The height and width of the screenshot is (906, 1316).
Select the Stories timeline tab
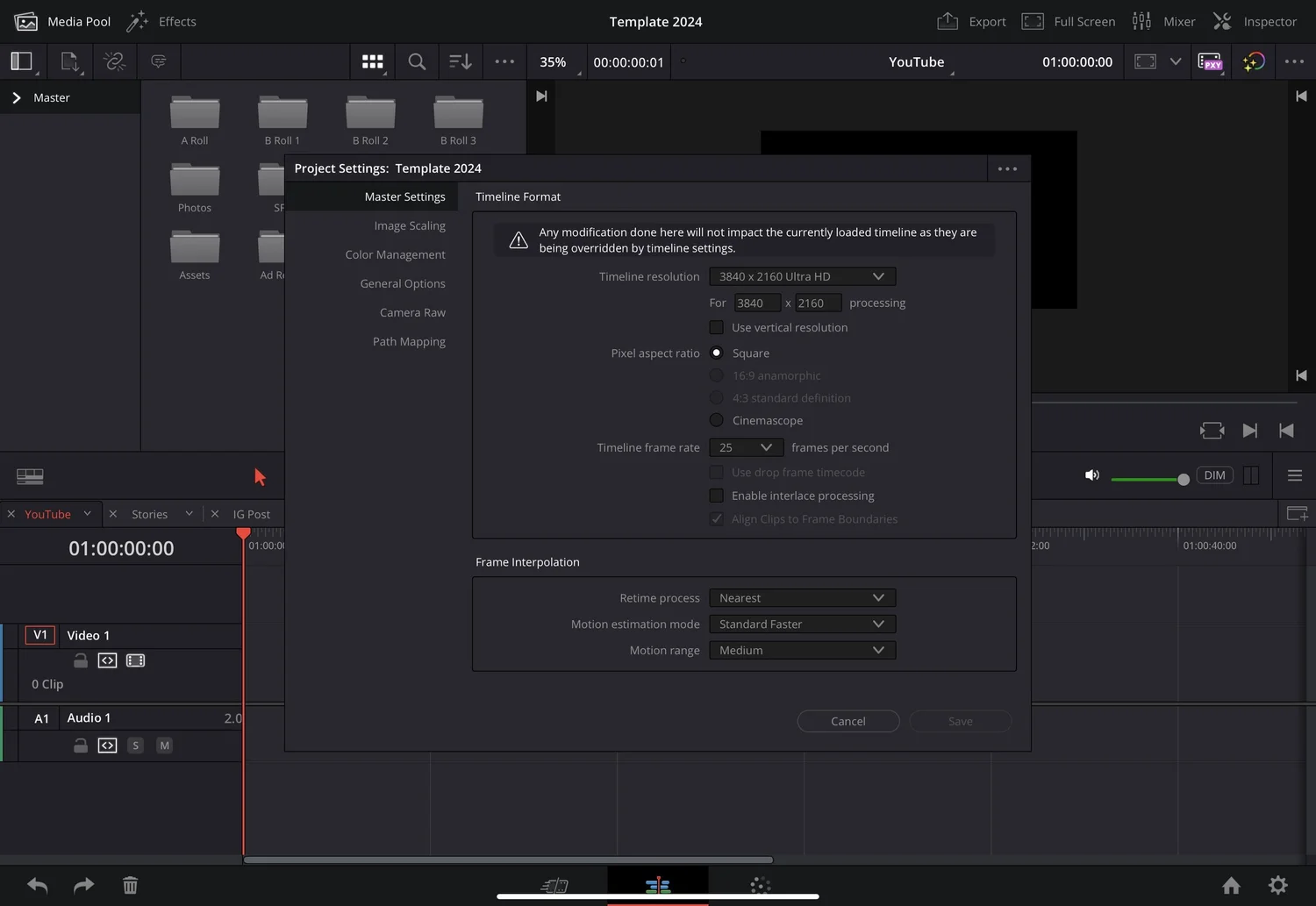[149, 514]
